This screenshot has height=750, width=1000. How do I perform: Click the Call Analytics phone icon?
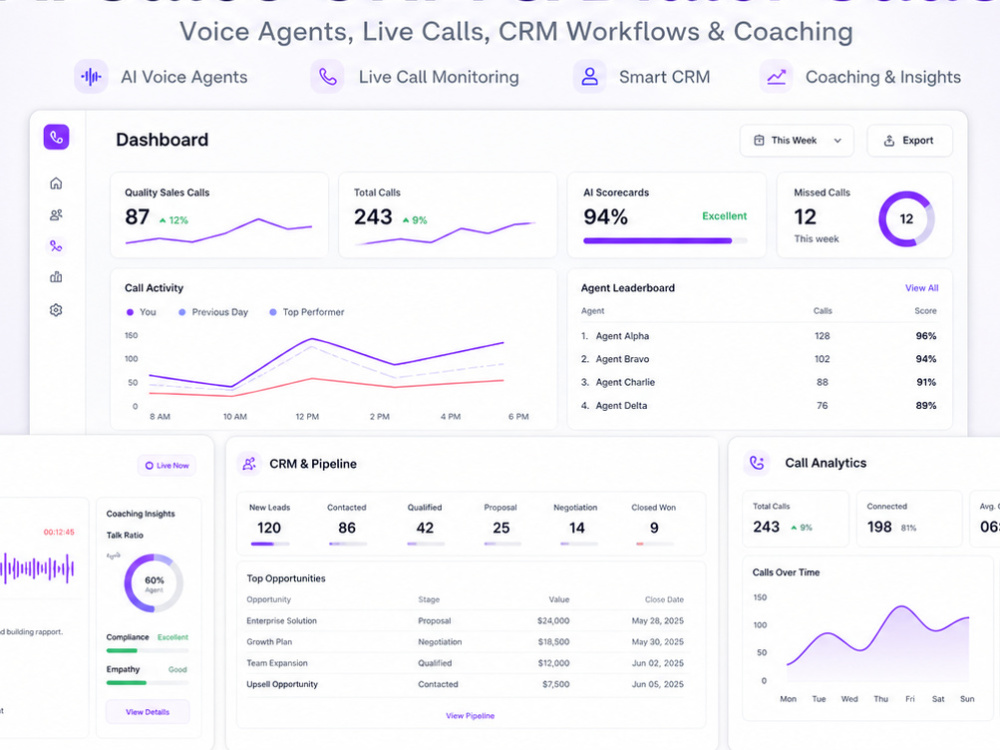(757, 463)
